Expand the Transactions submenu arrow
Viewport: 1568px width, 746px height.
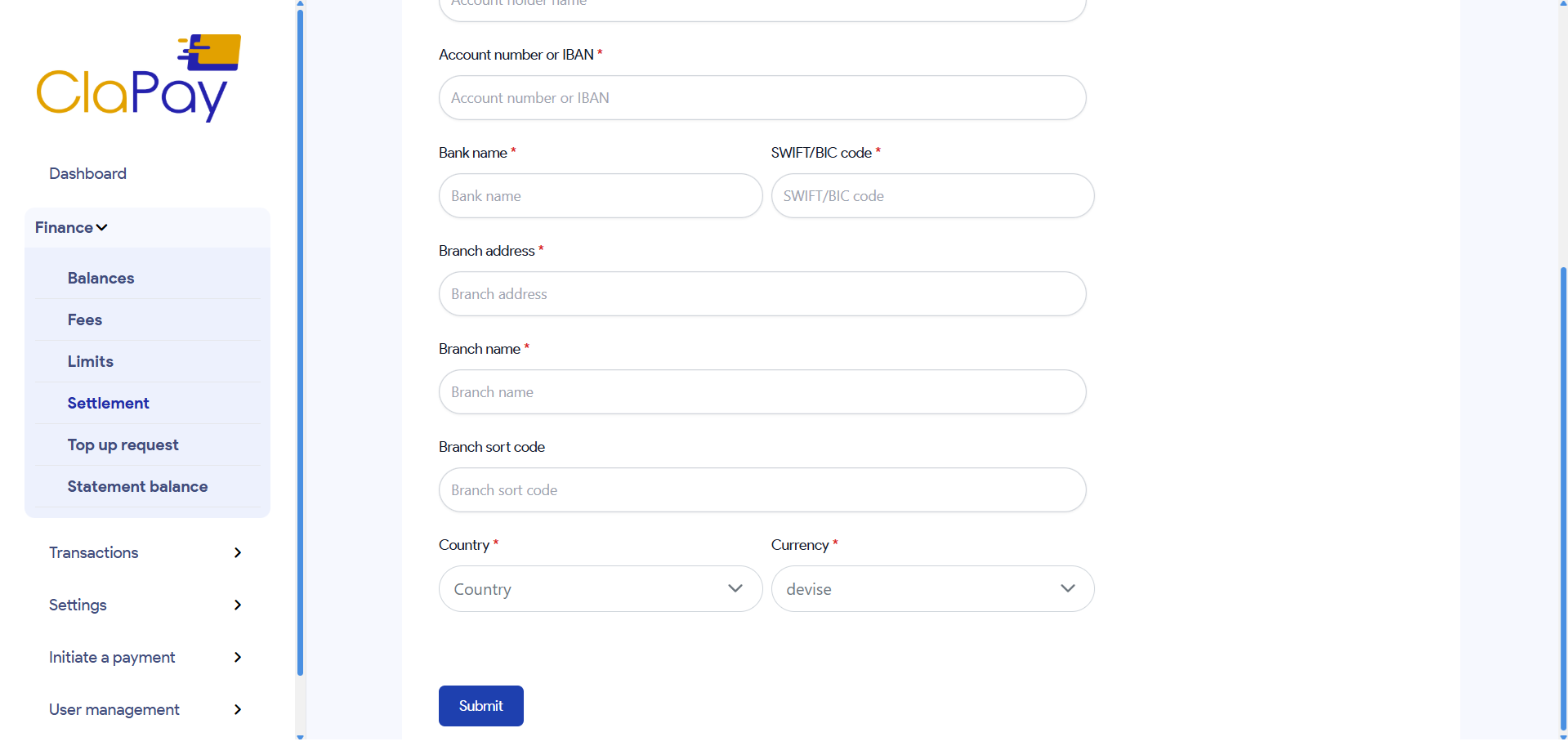[238, 553]
